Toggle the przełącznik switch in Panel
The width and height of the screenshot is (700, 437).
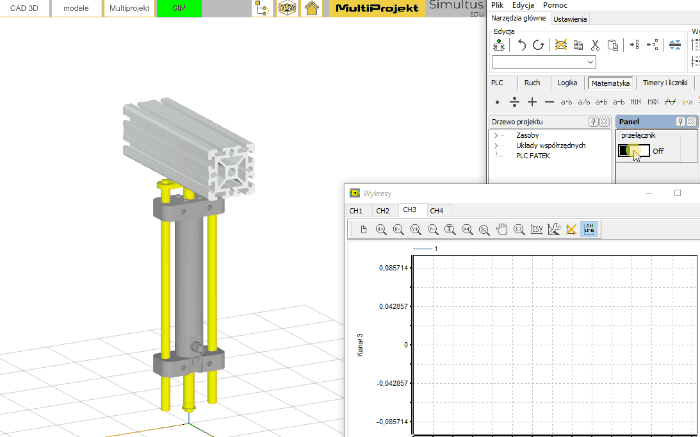(633, 151)
